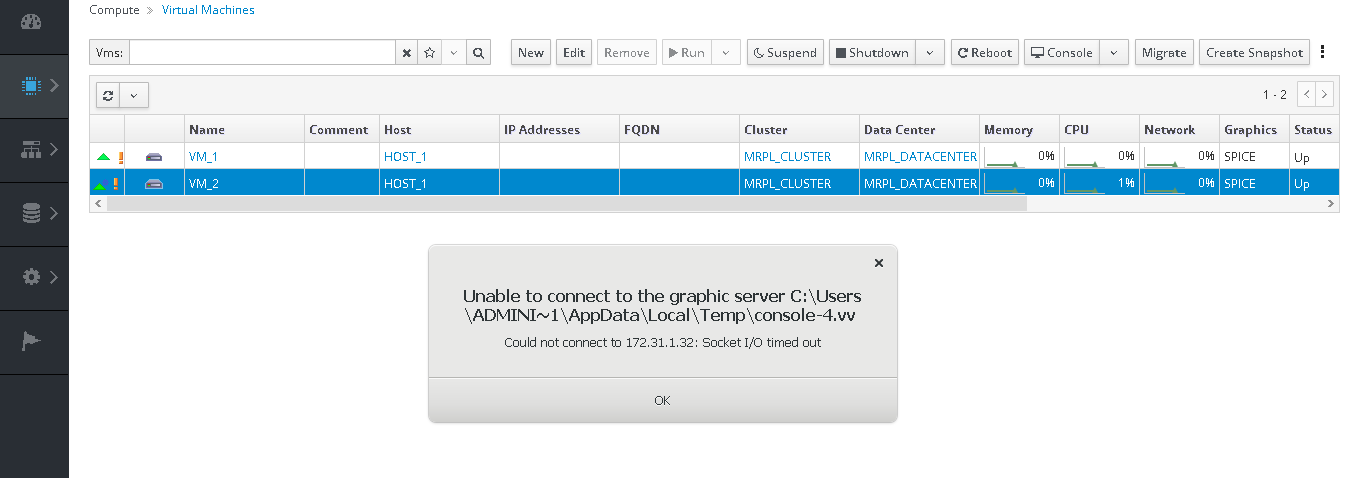Click the Virtual Machines breadcrumb

pos(208,10)
